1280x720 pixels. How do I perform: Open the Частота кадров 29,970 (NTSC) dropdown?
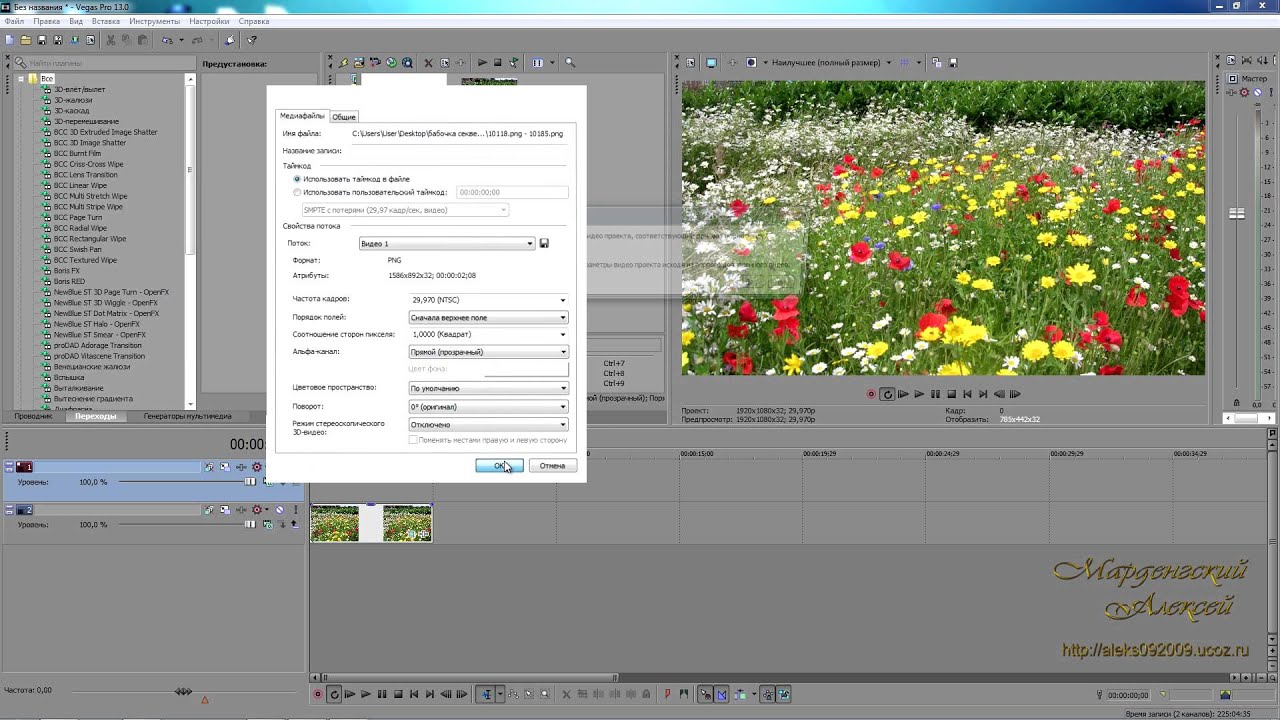coord(489,300)
